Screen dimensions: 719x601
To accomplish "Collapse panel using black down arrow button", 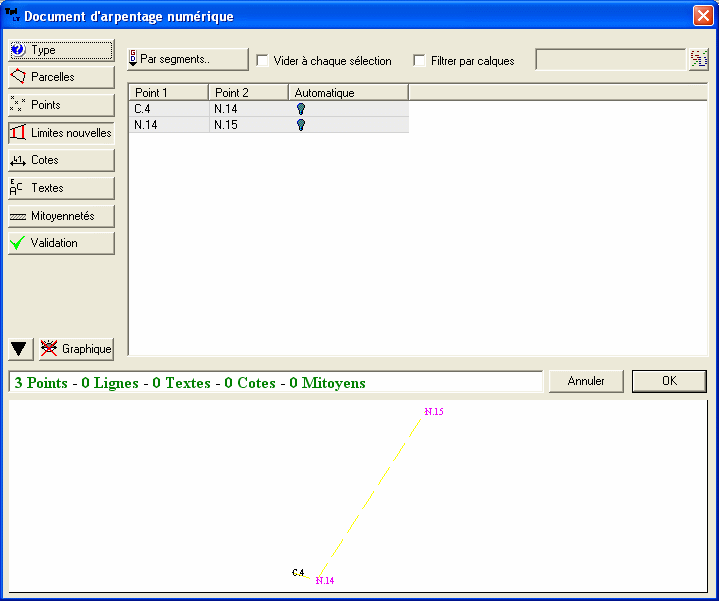I will coord(19,349).
